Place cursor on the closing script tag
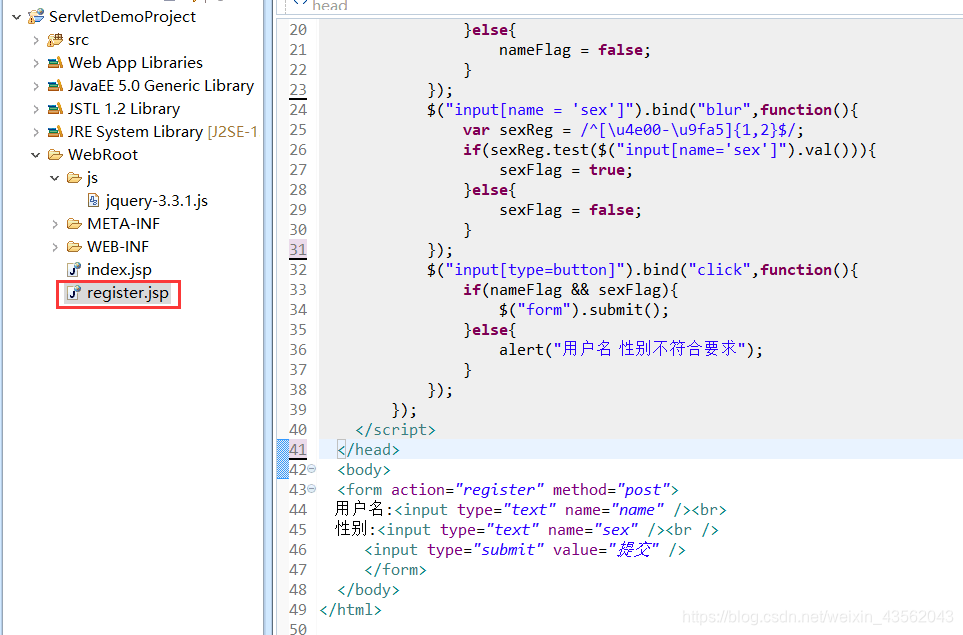 [x=396, y=429]
